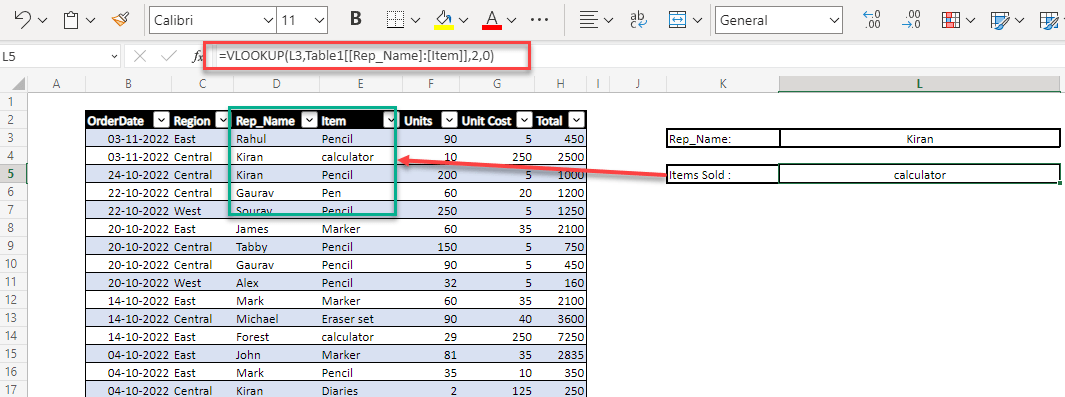Select column D header
Image resolution: width=1065 pixels, height=397 pixels.
point(276,83)
